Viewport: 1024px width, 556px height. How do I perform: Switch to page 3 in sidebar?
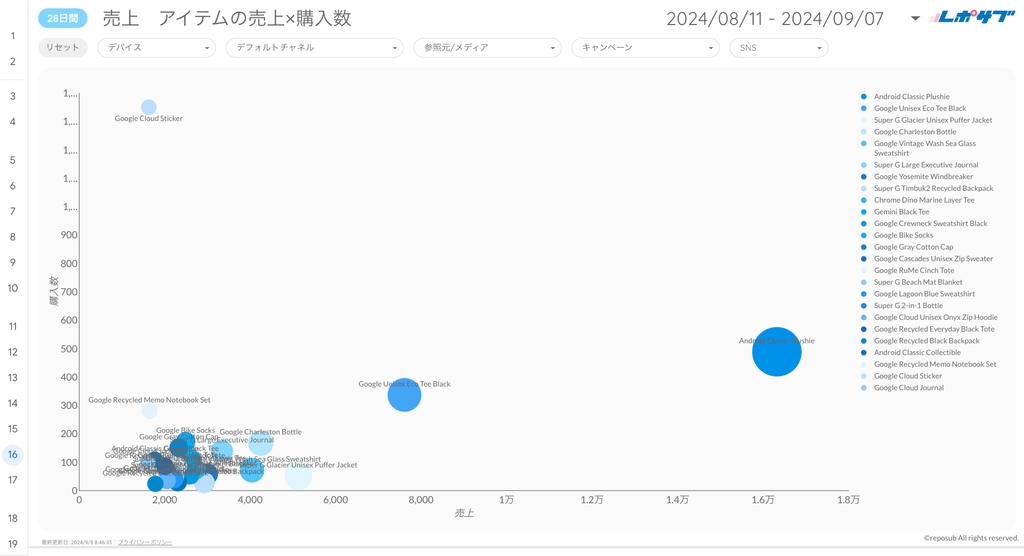coord(13,96)
